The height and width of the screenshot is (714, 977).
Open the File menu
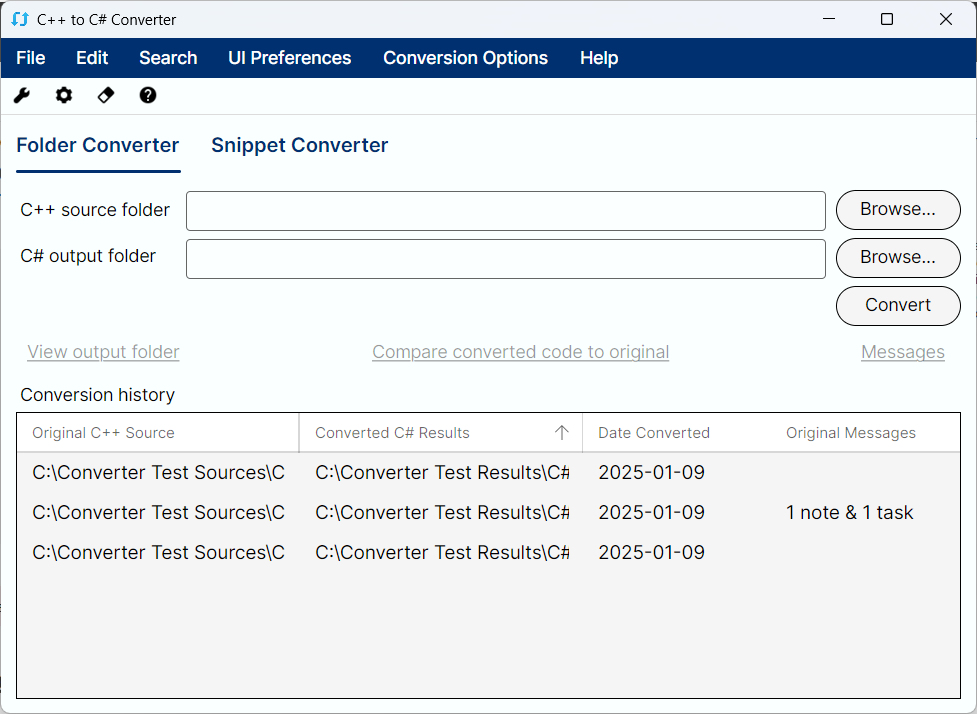point(31,58)
